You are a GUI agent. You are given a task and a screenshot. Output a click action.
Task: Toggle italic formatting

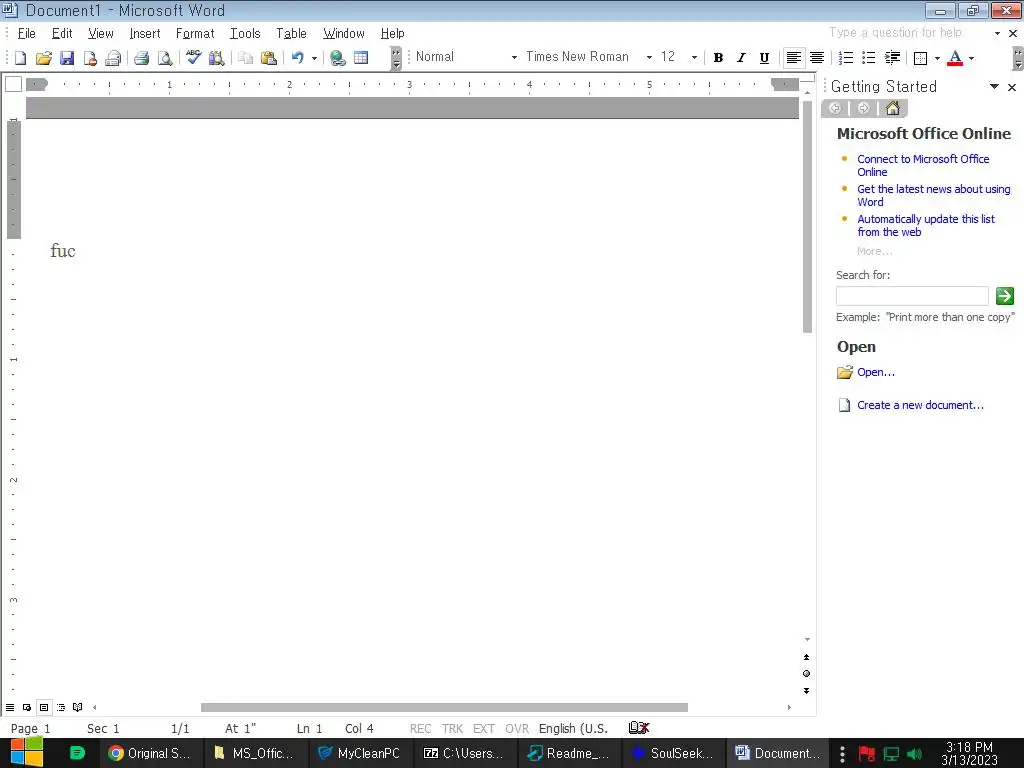(x=741, y=58)
